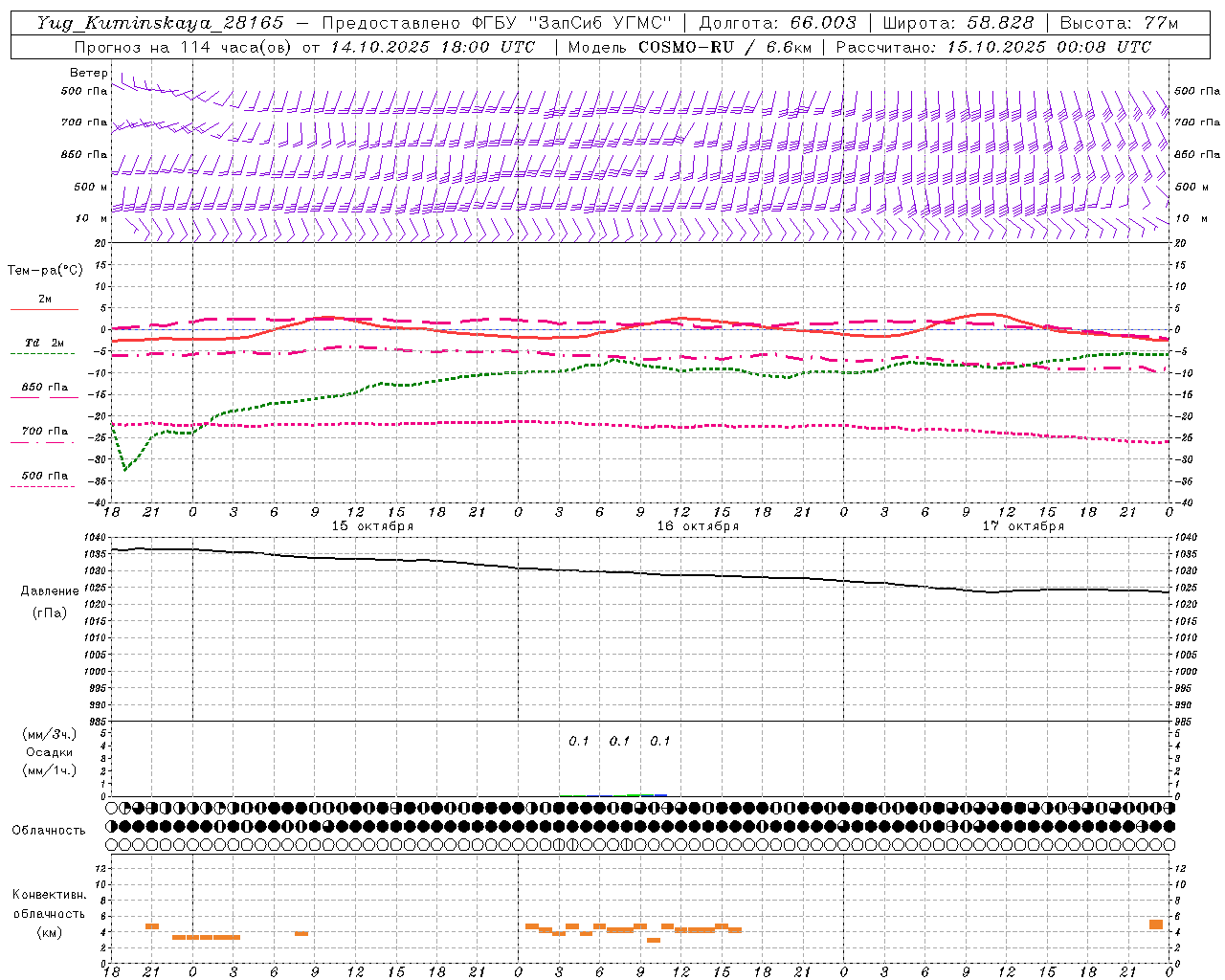Click the left 500 м wind level label

91,187
